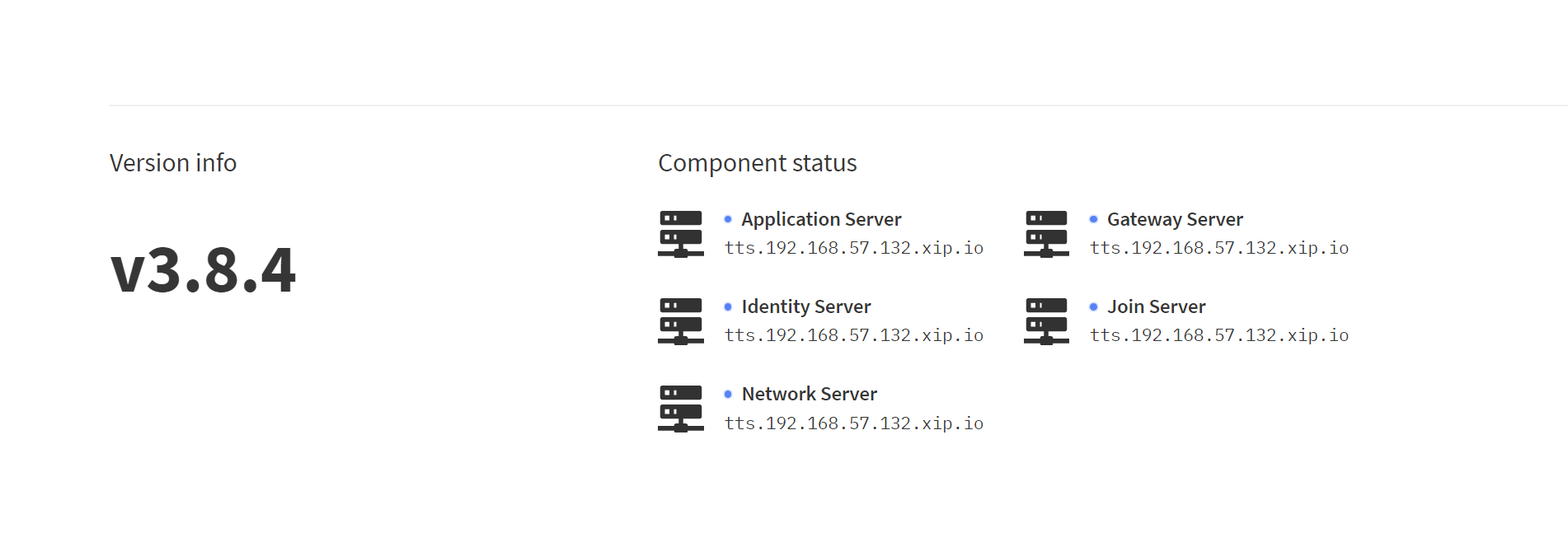Click Identity Server blue status dot
Screen dimensions: 1568x533
(728, 306)
